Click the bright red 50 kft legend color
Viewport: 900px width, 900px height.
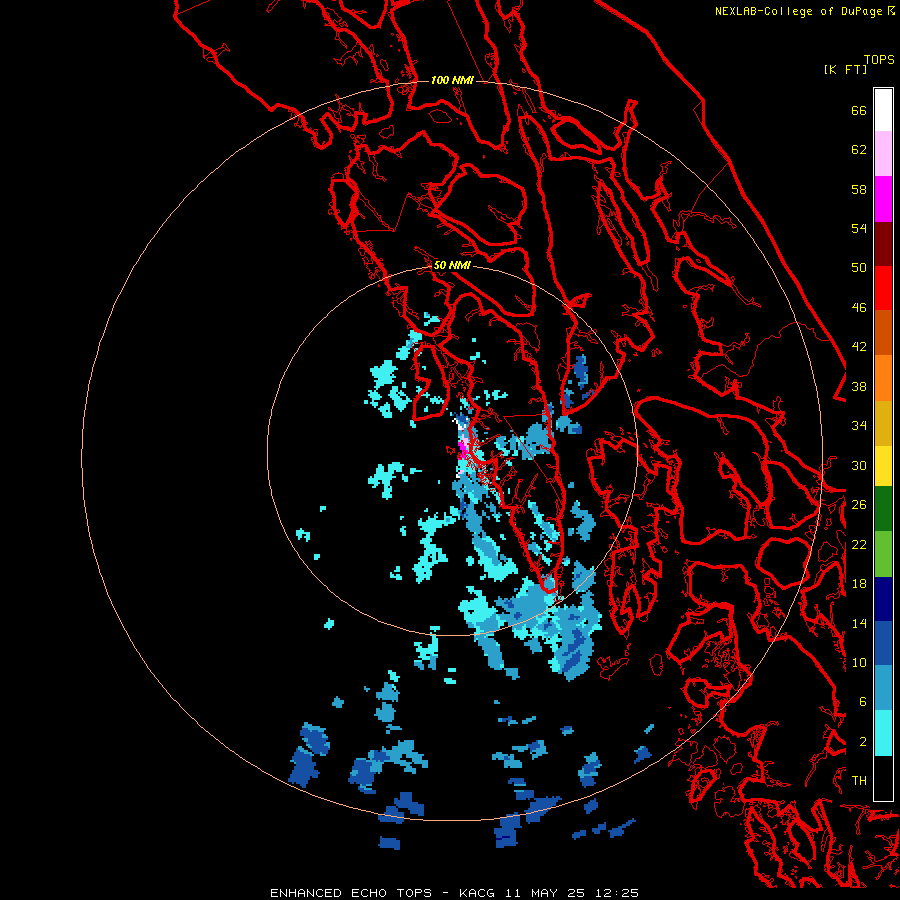[883, 288]
